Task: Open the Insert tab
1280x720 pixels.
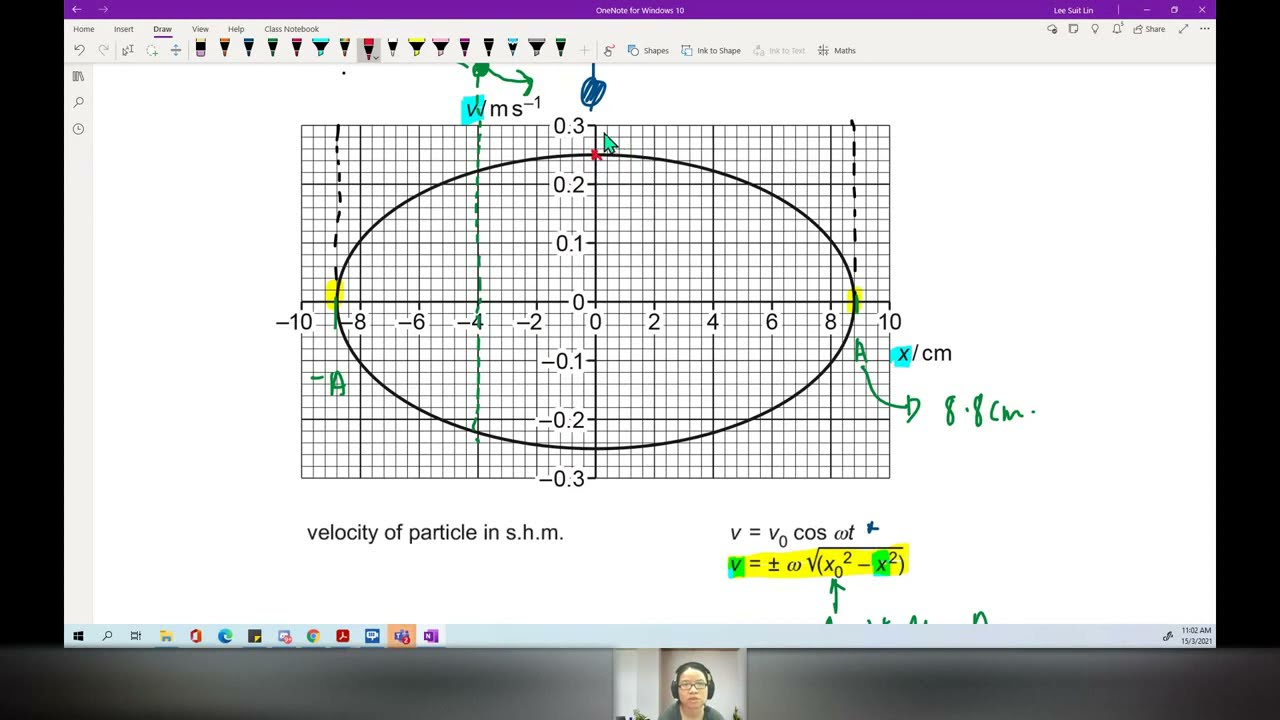Action: coord(123,29)
